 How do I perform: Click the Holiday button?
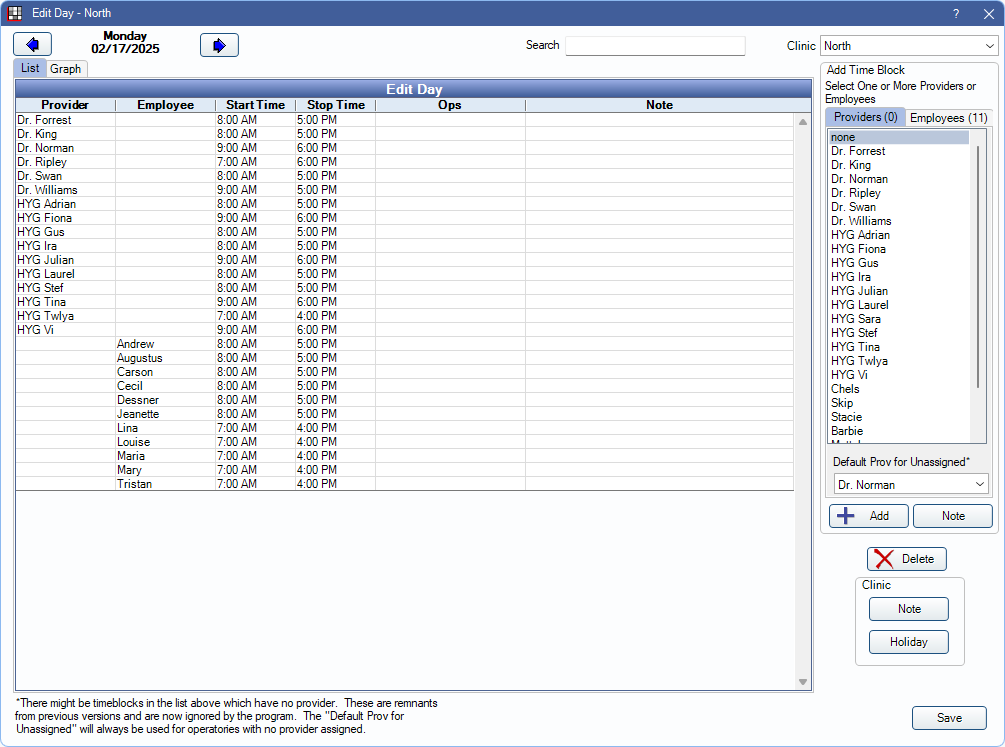(x=908, y=642)
